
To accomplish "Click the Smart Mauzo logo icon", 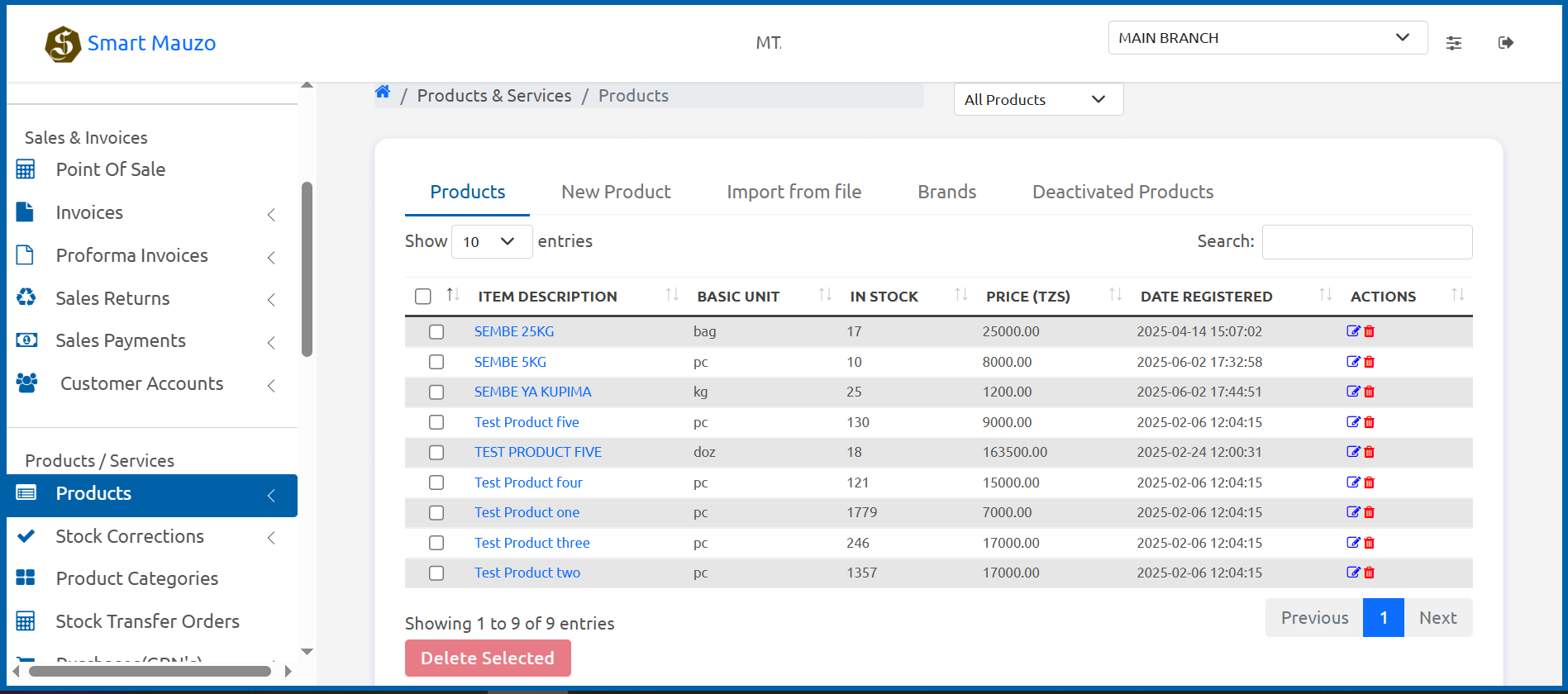I will pos(63,44).
